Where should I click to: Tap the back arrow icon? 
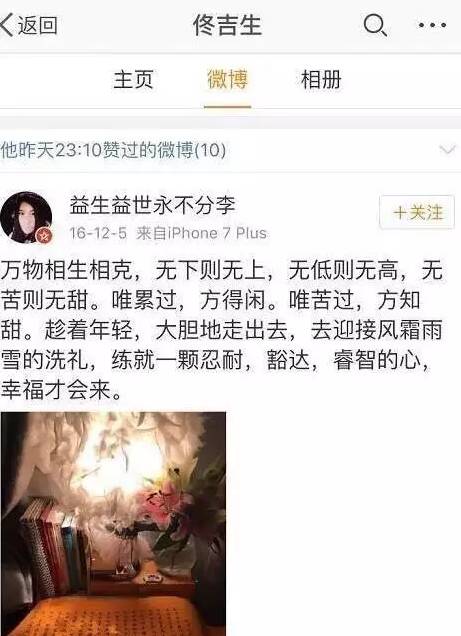pyautogui.click(x=6, y=25)
